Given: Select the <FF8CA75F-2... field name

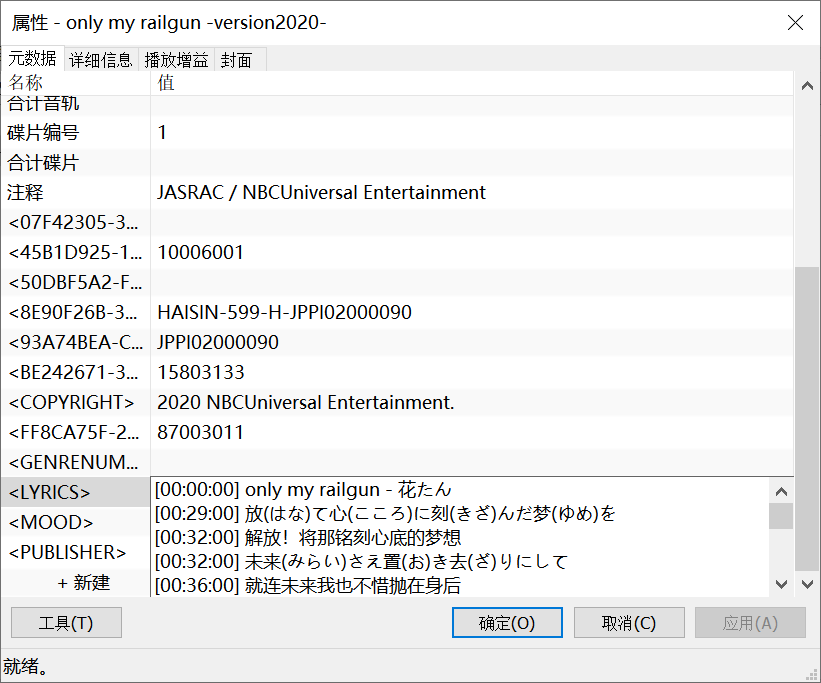Looking at the screenshot, I should pos(74,432).
